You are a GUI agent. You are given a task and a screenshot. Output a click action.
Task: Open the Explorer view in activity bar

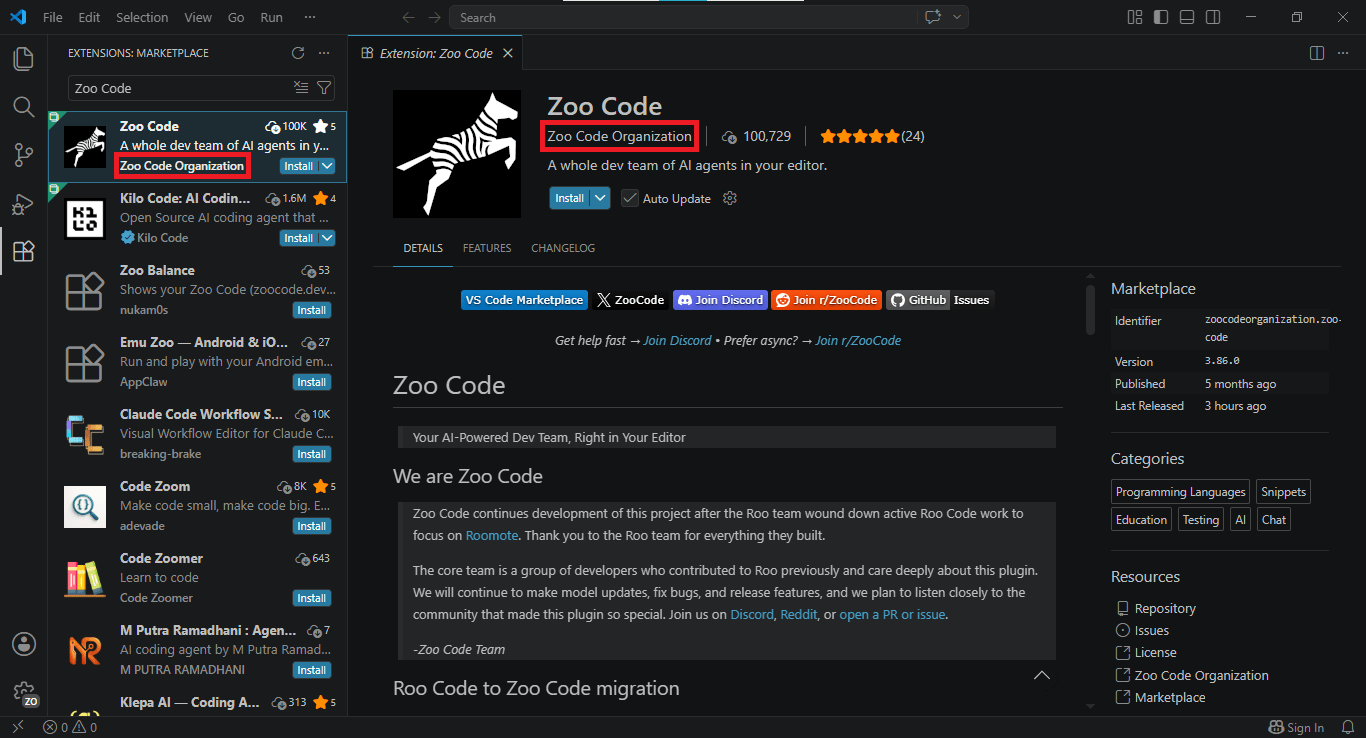click(23, 59)
